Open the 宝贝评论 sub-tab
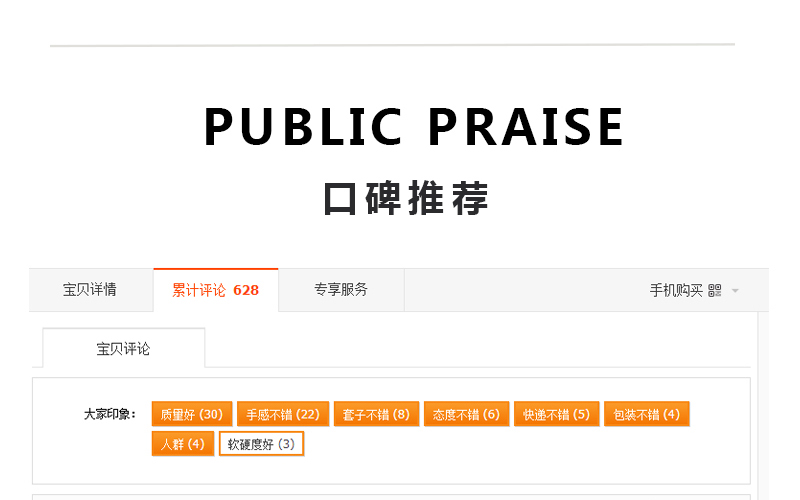 [x=123, y=349]
